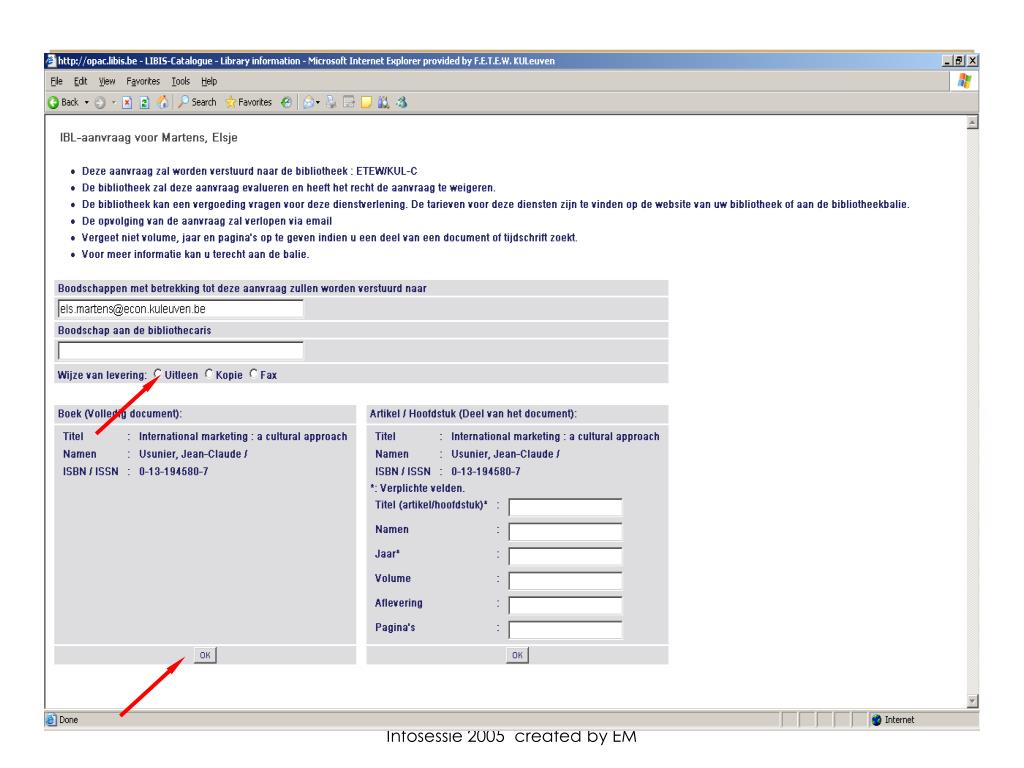Click the scrollbar up arrow

tap(972, 122)
